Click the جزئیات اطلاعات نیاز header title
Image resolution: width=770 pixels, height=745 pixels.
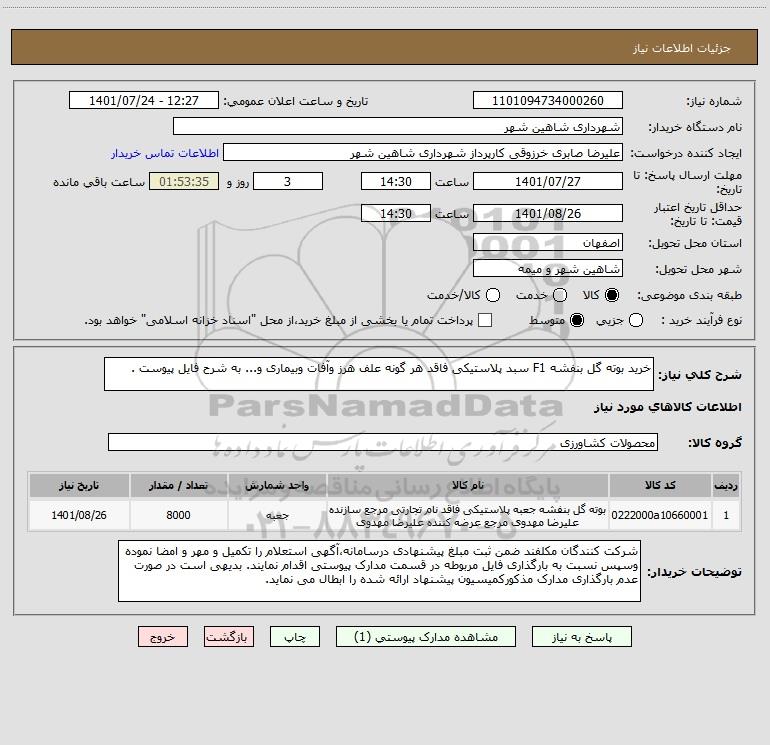[x=681, y=48]
